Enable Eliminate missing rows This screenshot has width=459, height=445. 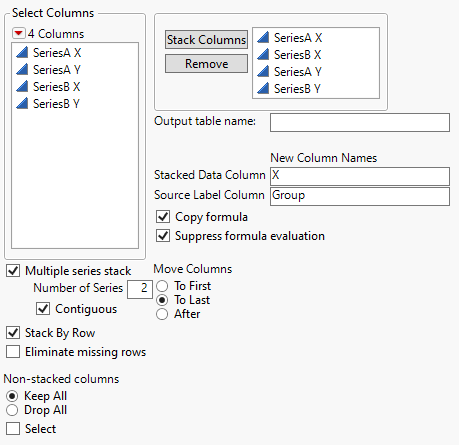click(x=13, y=352)
